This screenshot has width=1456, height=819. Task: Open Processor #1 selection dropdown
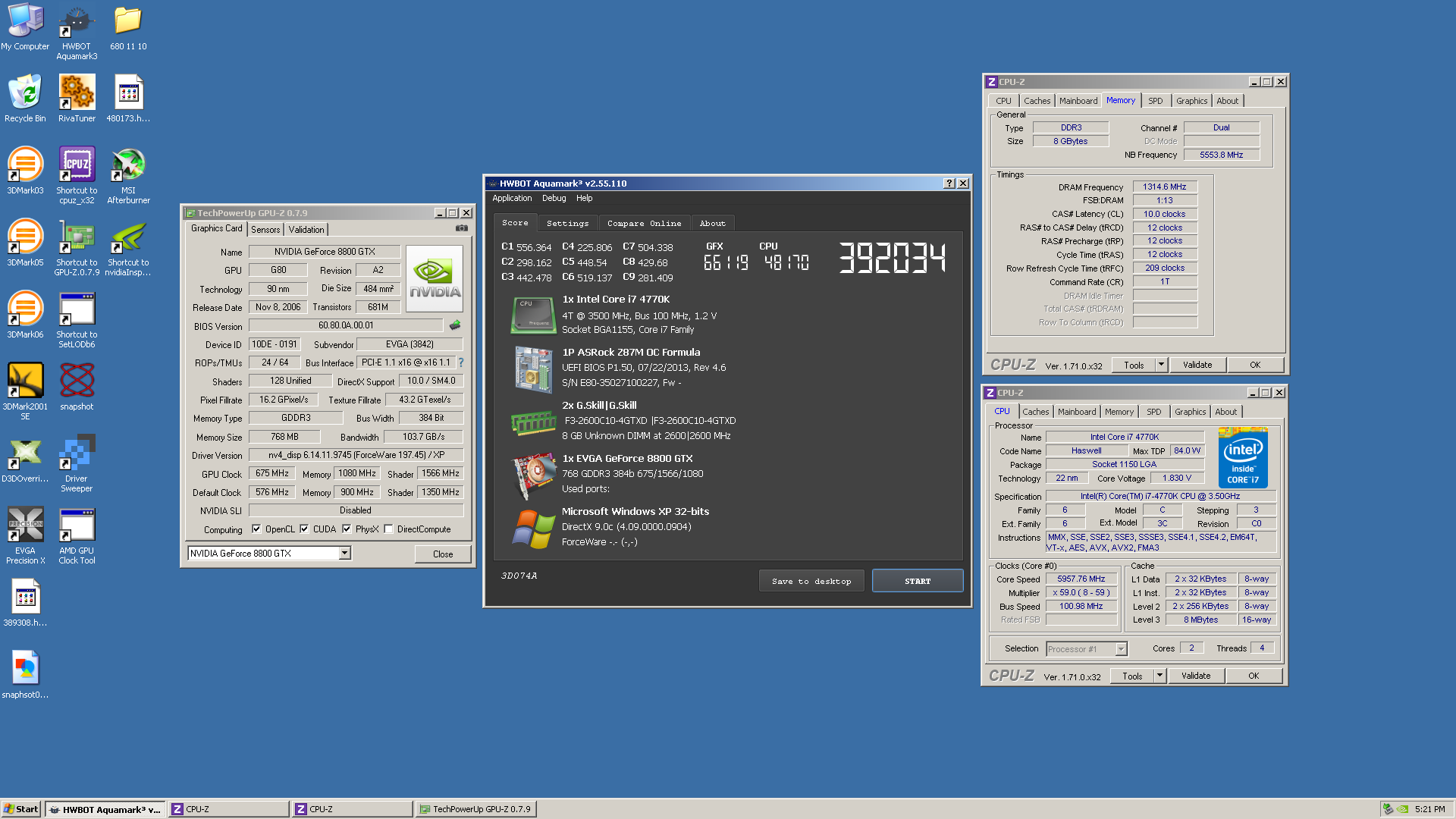pos(1121,649)
